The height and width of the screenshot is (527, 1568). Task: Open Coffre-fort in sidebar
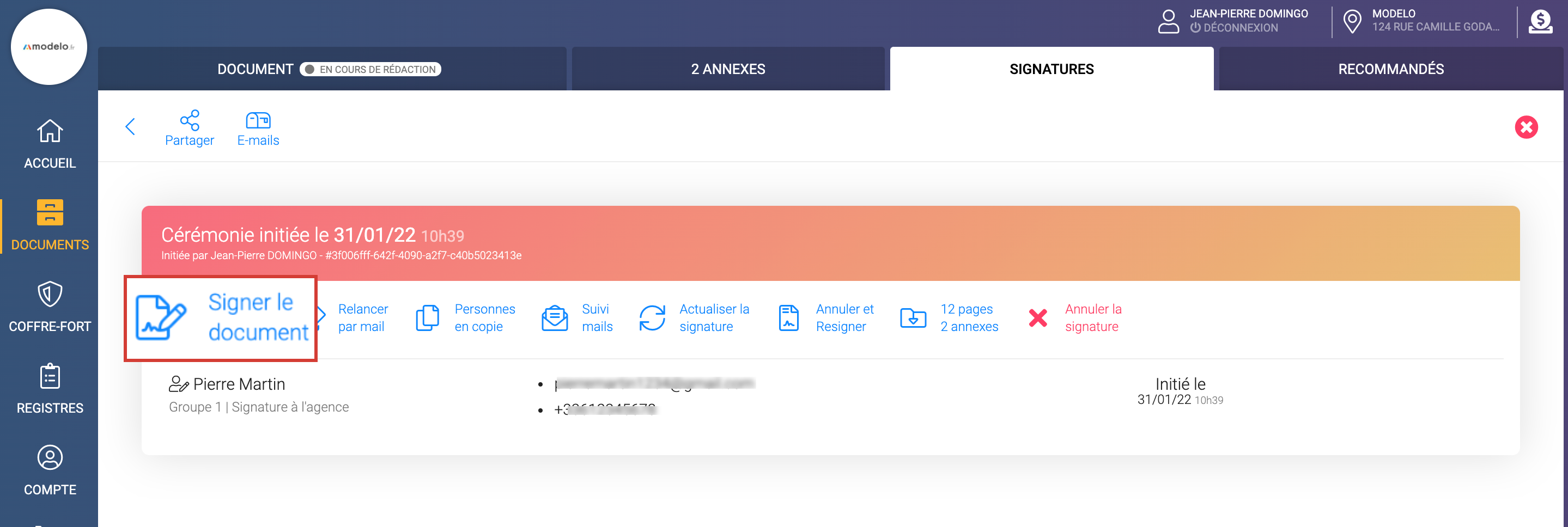click(x=50, y=307)
